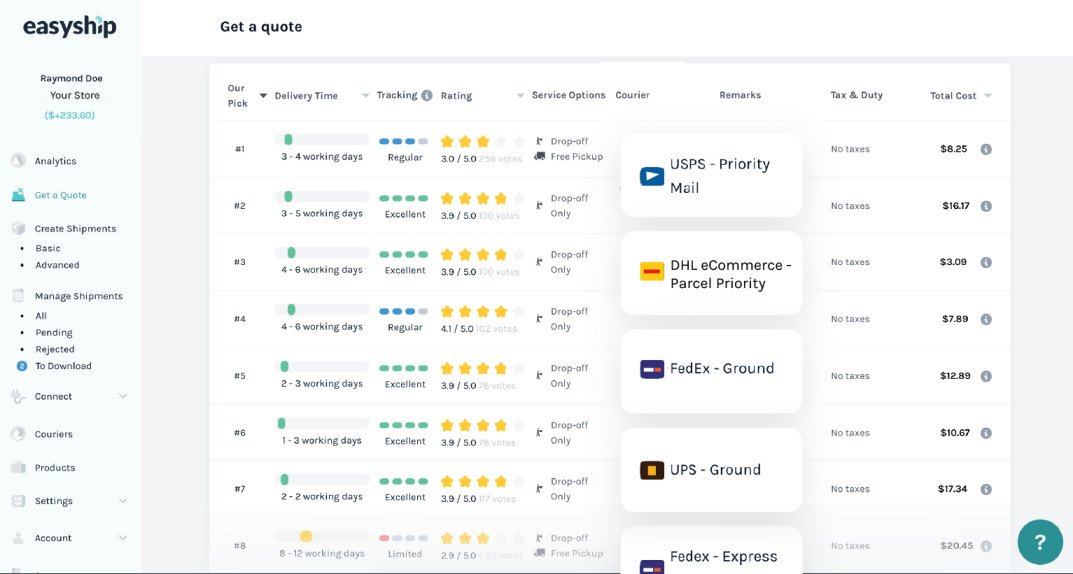Click the info icon beside $12.89 cost
This screenshot has width=1073, height=574.
point(986,376)
